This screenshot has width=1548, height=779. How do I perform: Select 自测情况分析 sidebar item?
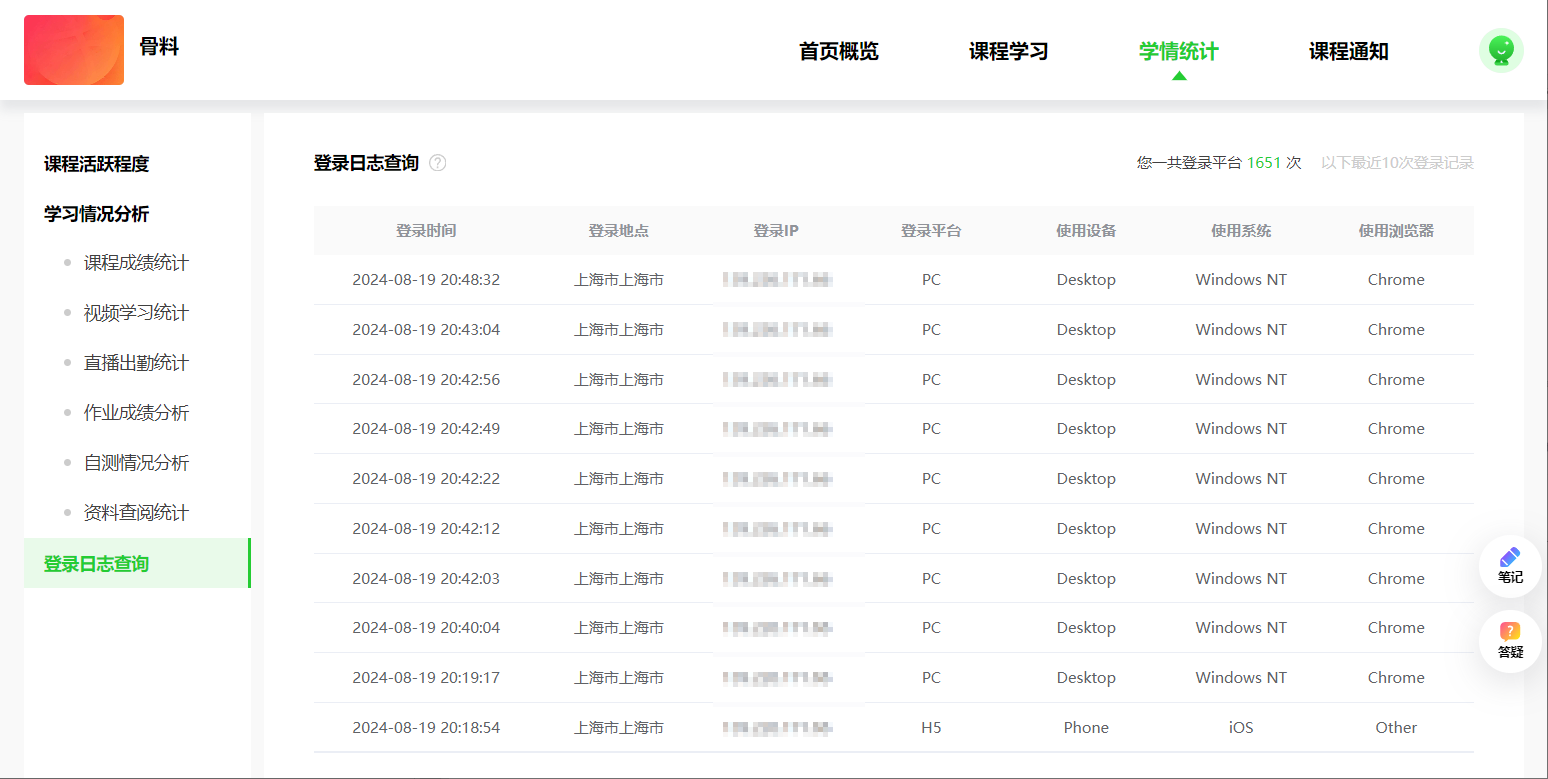tap(136, 463)
